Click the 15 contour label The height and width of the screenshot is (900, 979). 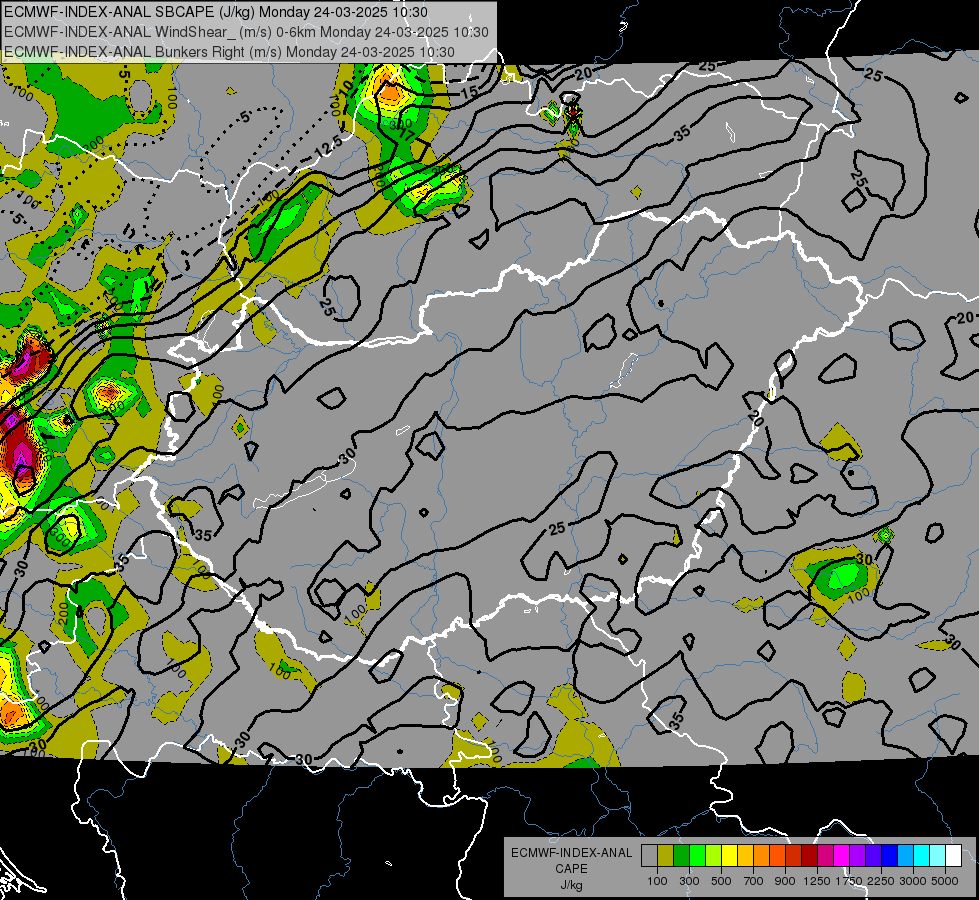click(x=470, y=93)
